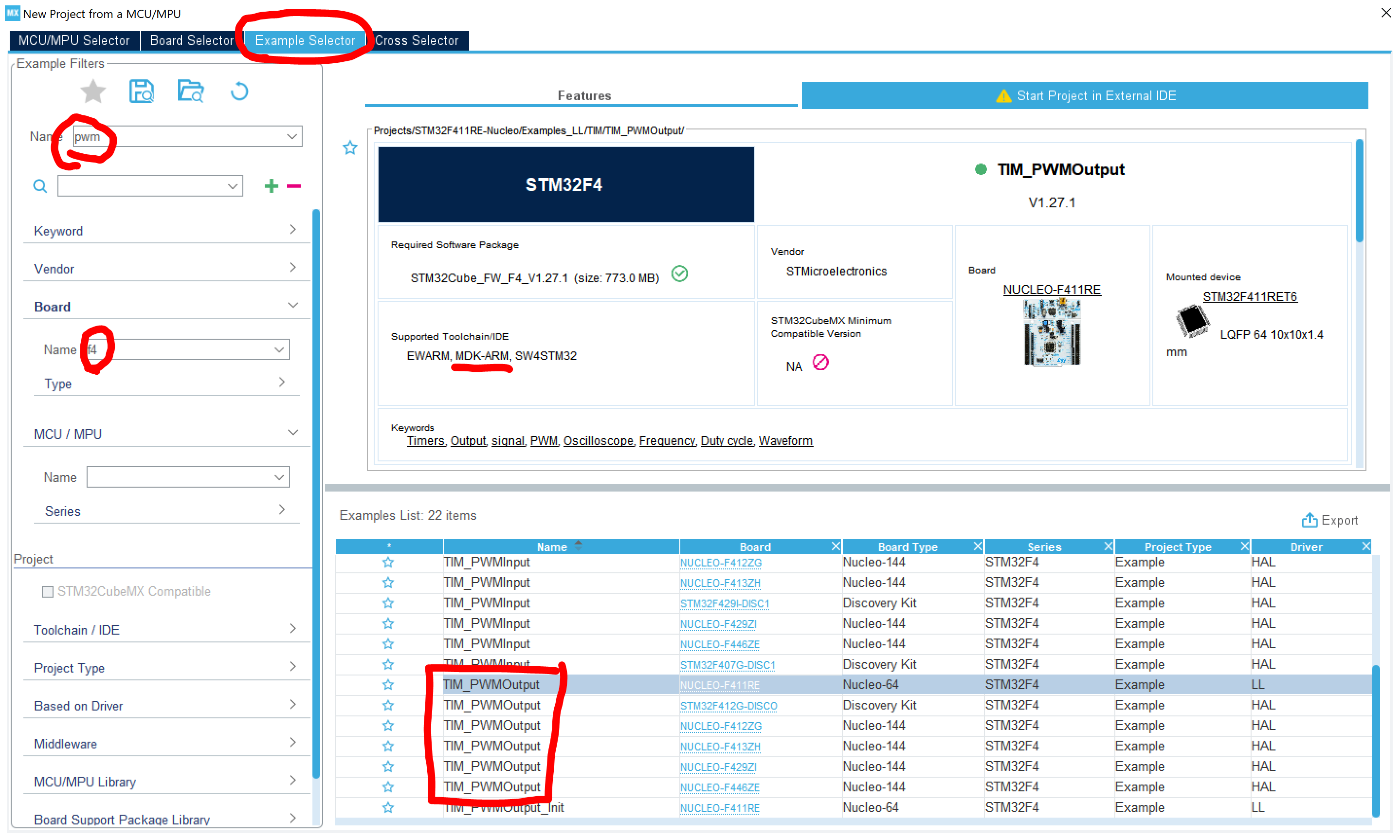The image size is (1400, 840).
Task: Click the Export icon above examples list
Action: click(x=1309, y=520)
